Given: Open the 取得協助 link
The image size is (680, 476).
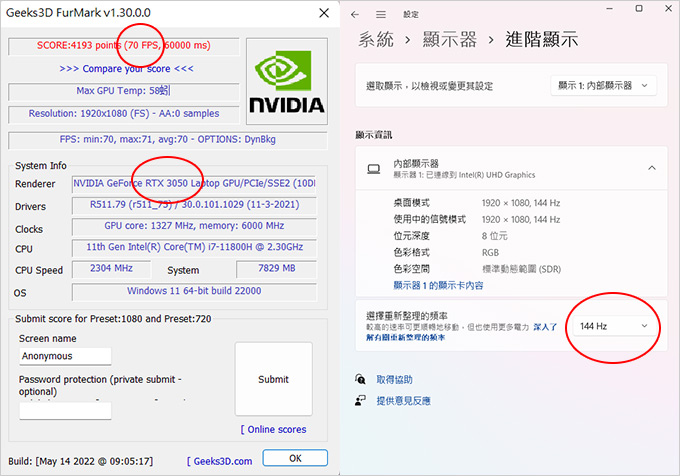Looking at the screenshot, I should [394, 380].
